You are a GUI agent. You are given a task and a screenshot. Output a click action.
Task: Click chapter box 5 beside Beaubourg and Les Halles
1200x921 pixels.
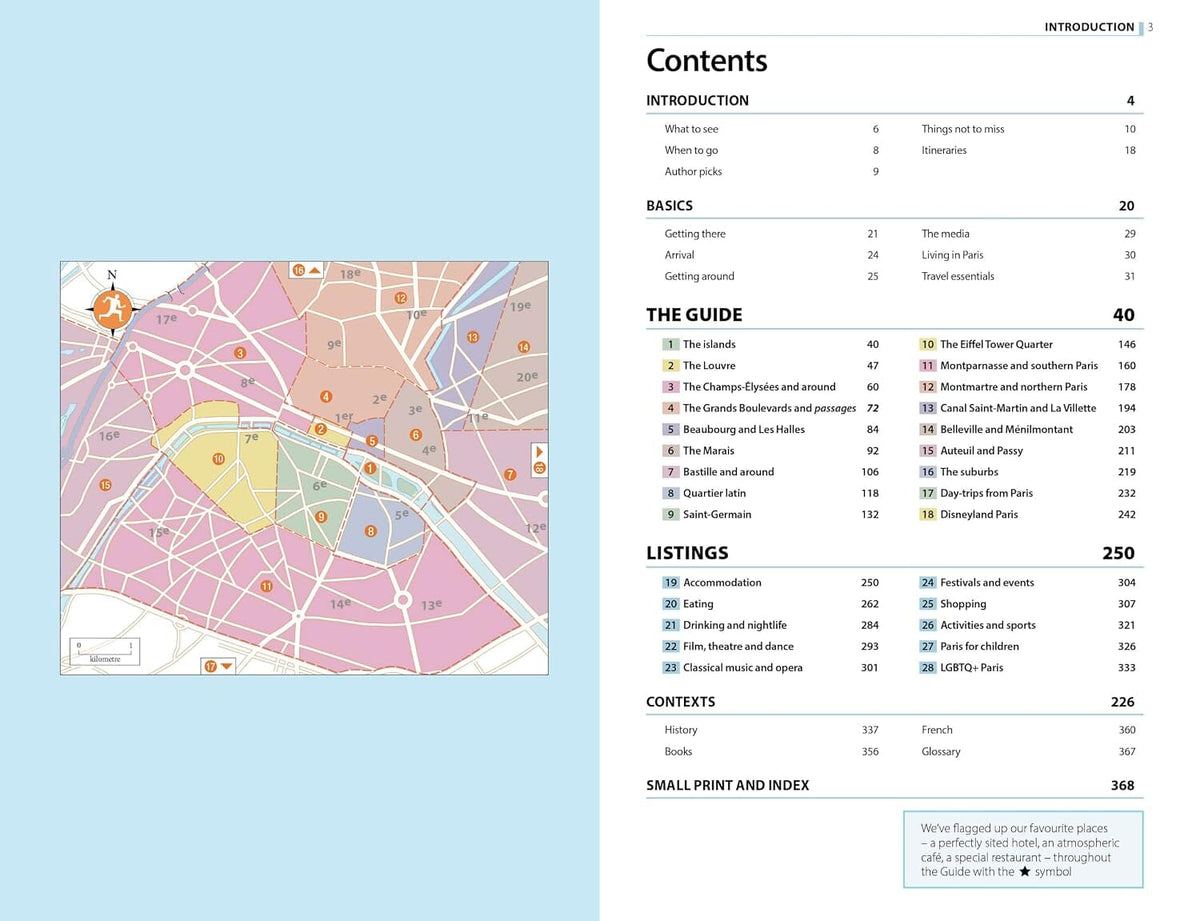(670, 429)
